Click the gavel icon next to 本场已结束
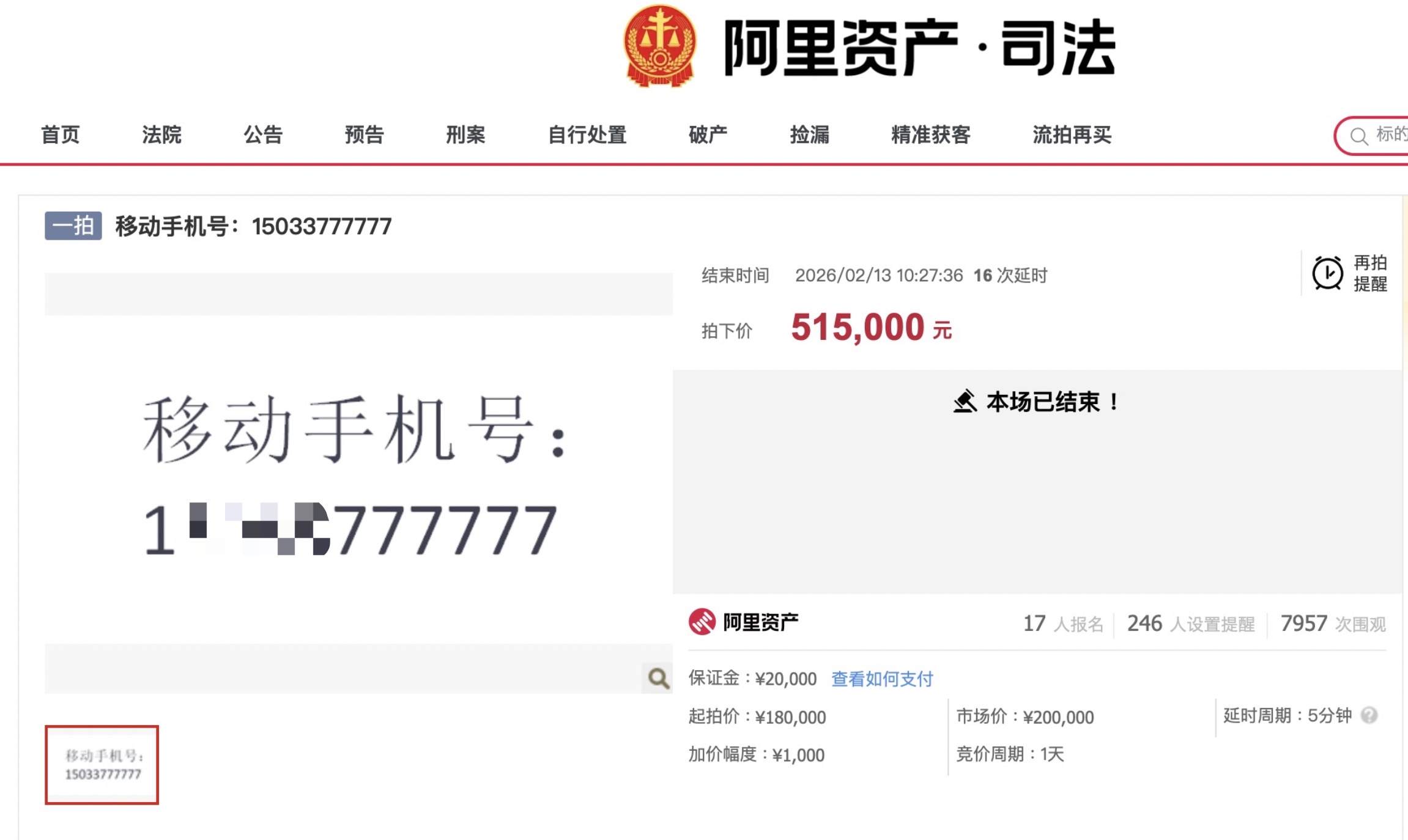Viewport: 1408px width, 840px height. 965,402
